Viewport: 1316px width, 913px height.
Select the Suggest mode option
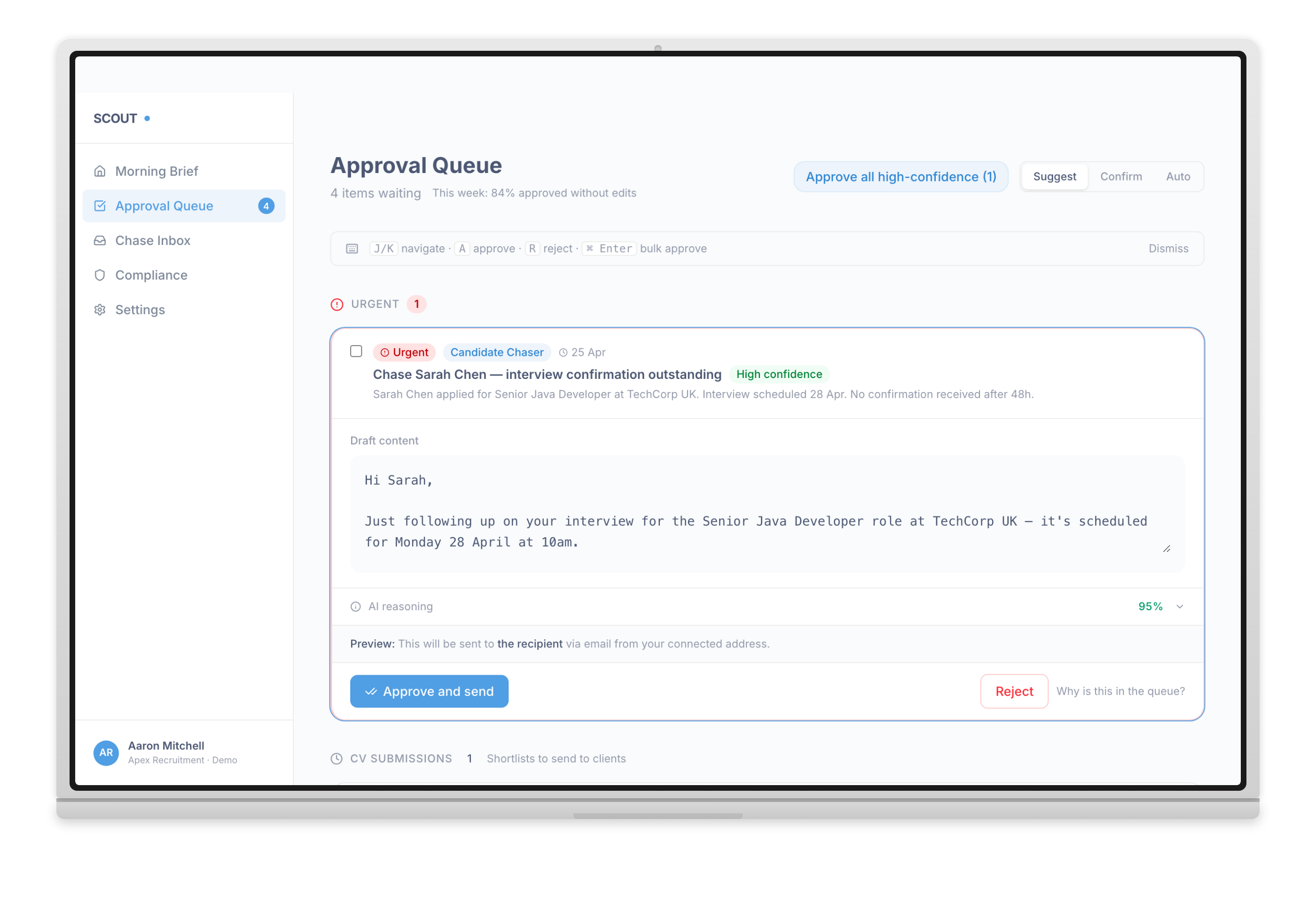coord(1054,177)
